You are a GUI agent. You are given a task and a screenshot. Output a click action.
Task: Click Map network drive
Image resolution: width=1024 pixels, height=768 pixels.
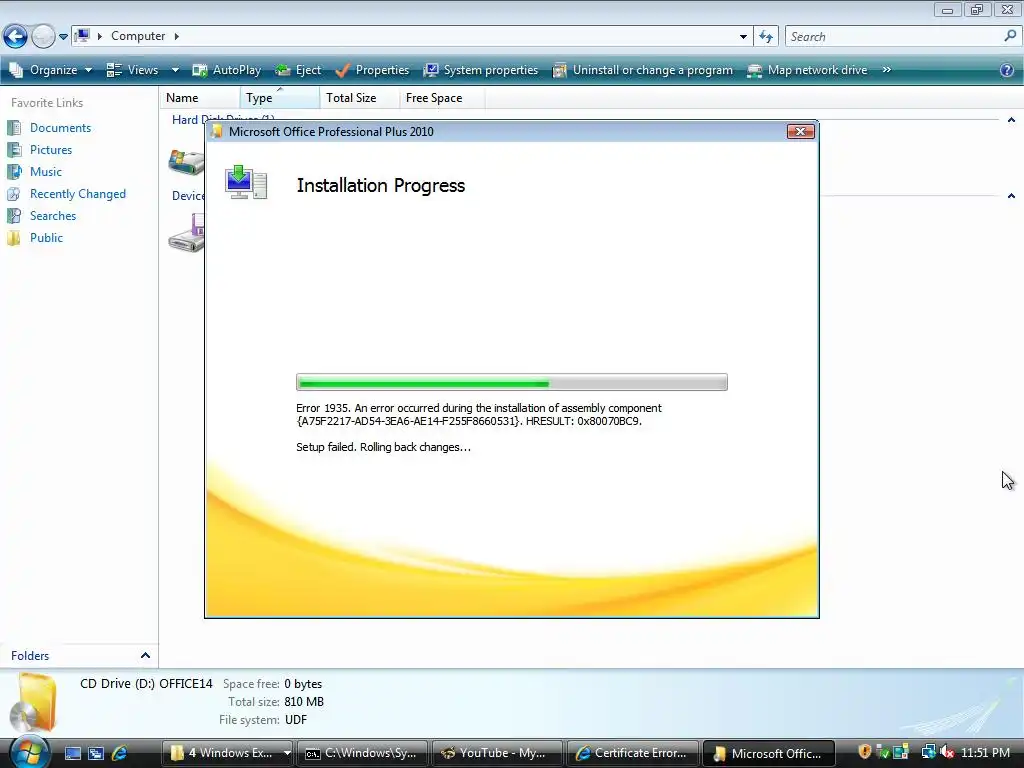click(x=807, y=70)
